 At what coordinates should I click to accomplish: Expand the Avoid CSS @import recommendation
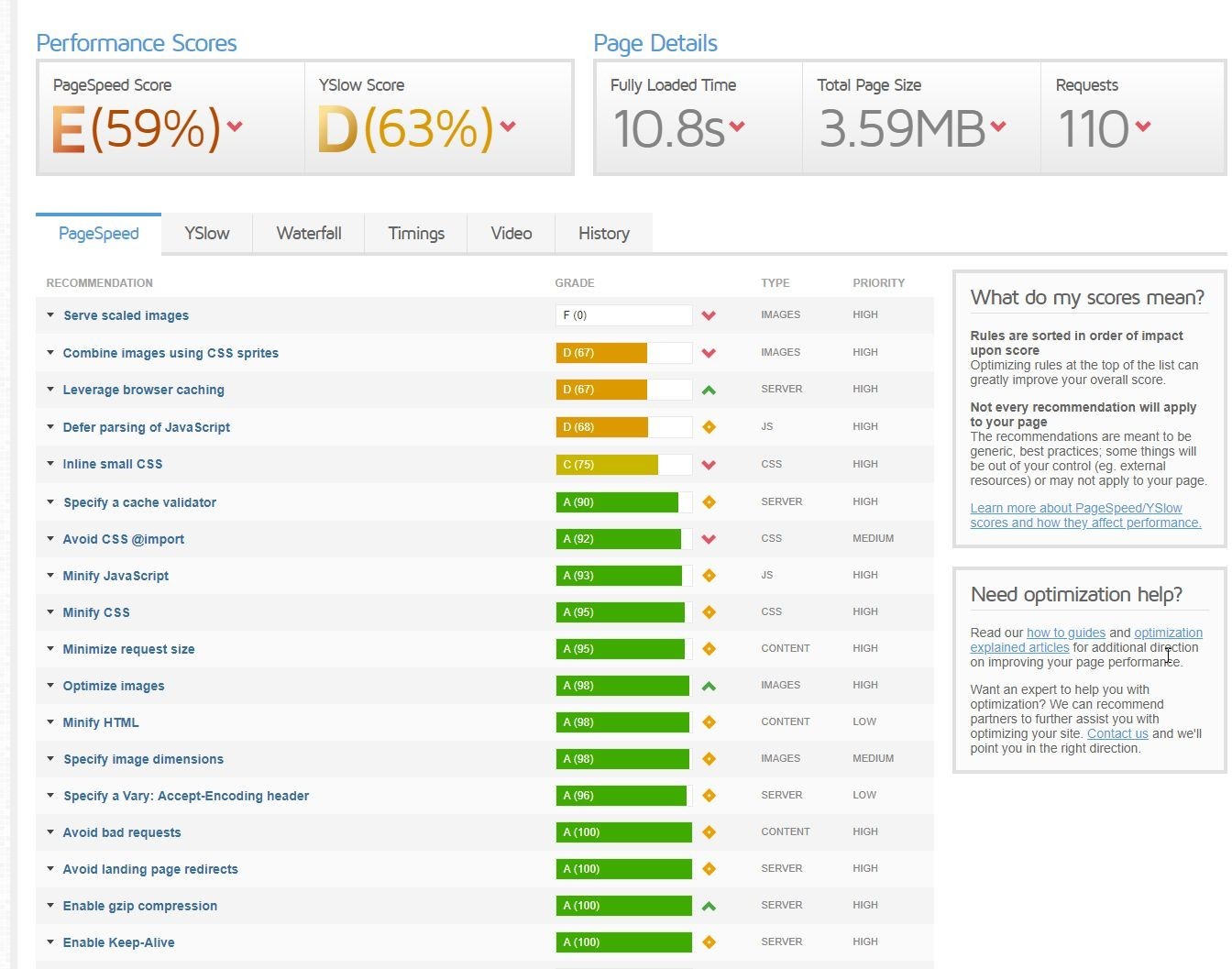123,539
